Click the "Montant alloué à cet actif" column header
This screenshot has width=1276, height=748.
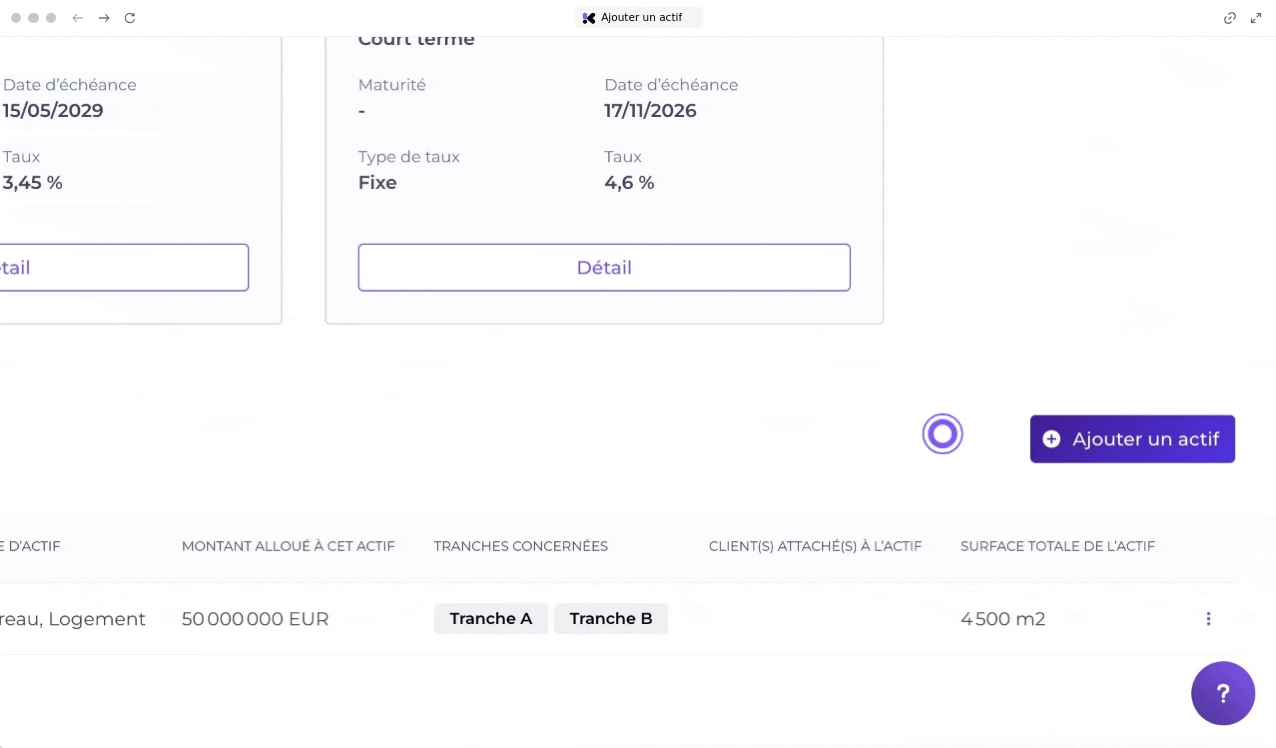[x=288, y=546]
